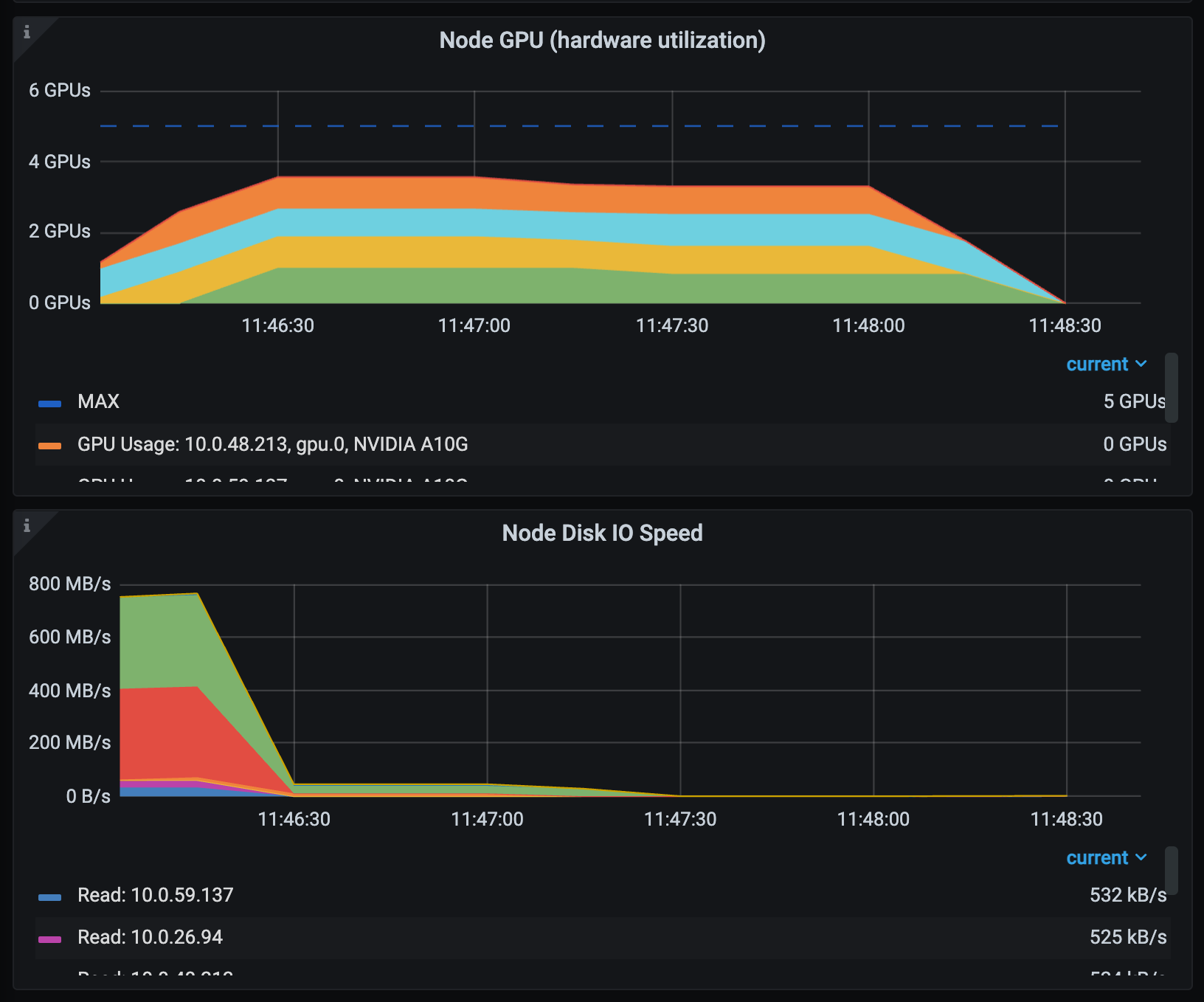Screen dimensions: 1204x1002
Task: Click the info icon on Node GPU panel
Action: pos(27,32)
